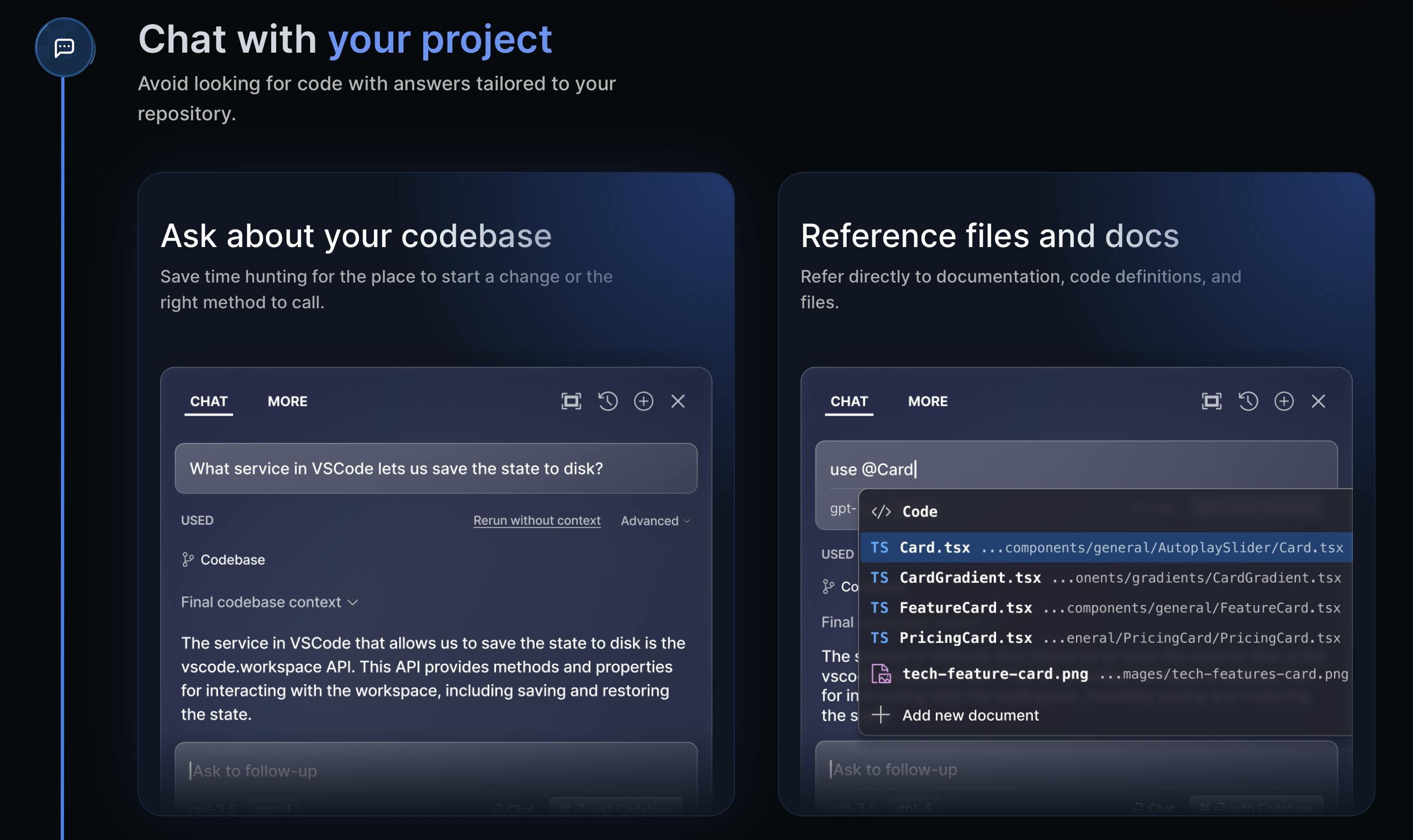The width and height of the screenshot is (1413, 840).
Task: Click the fullscreen icon in the right chat panel
Action: (x=1211, y=401)
